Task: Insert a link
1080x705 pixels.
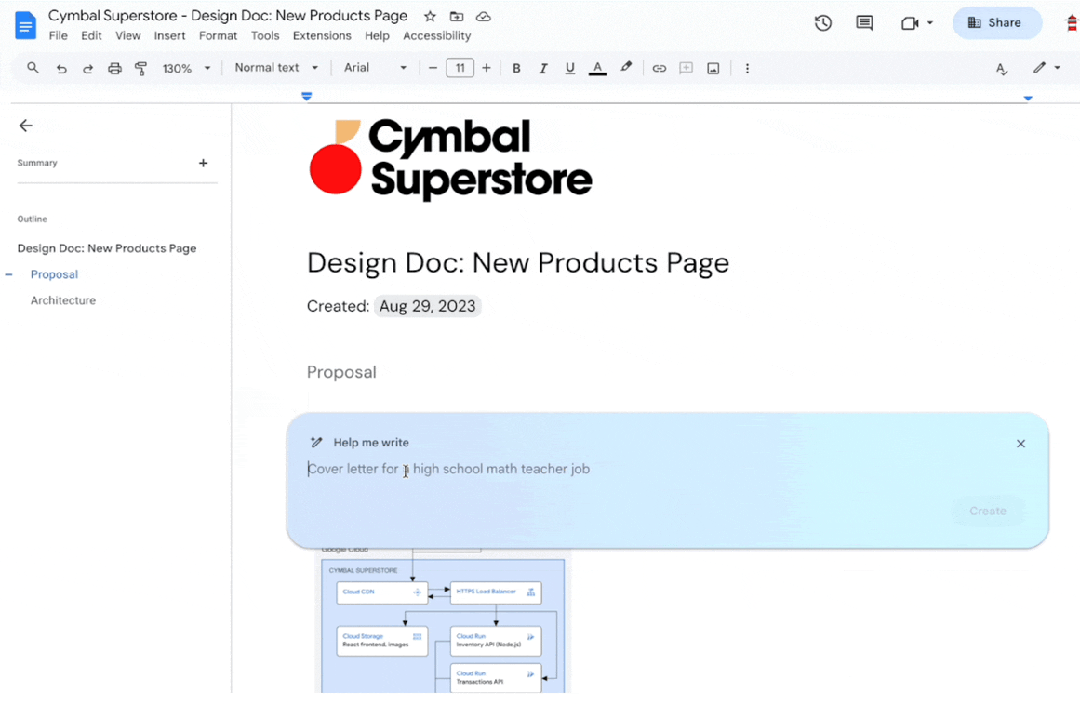Action: (x=659, y=68)
